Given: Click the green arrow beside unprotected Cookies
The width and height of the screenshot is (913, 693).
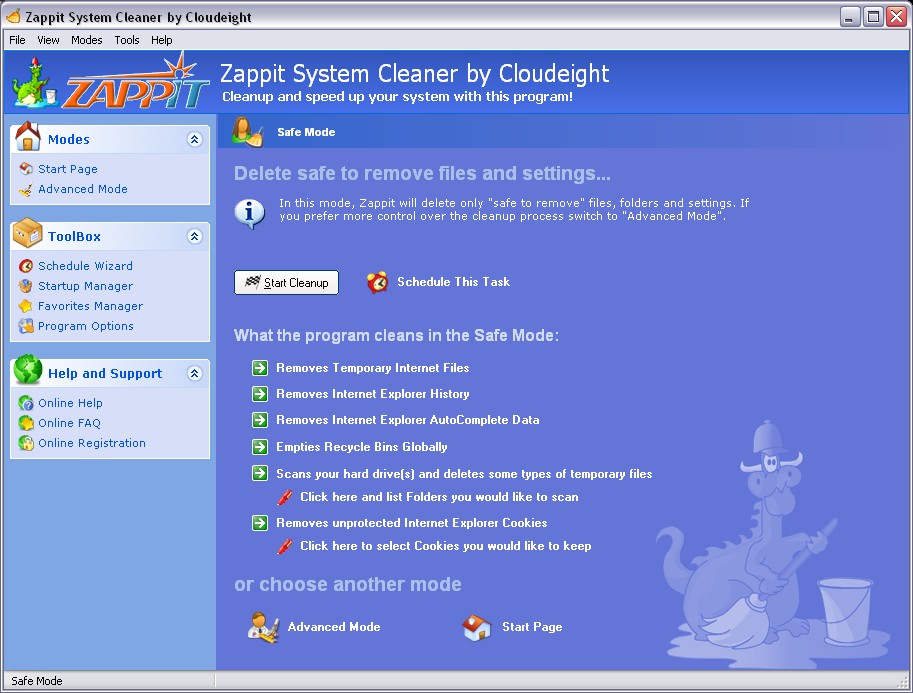Looking at the screenshot, I should click(260, 523).
